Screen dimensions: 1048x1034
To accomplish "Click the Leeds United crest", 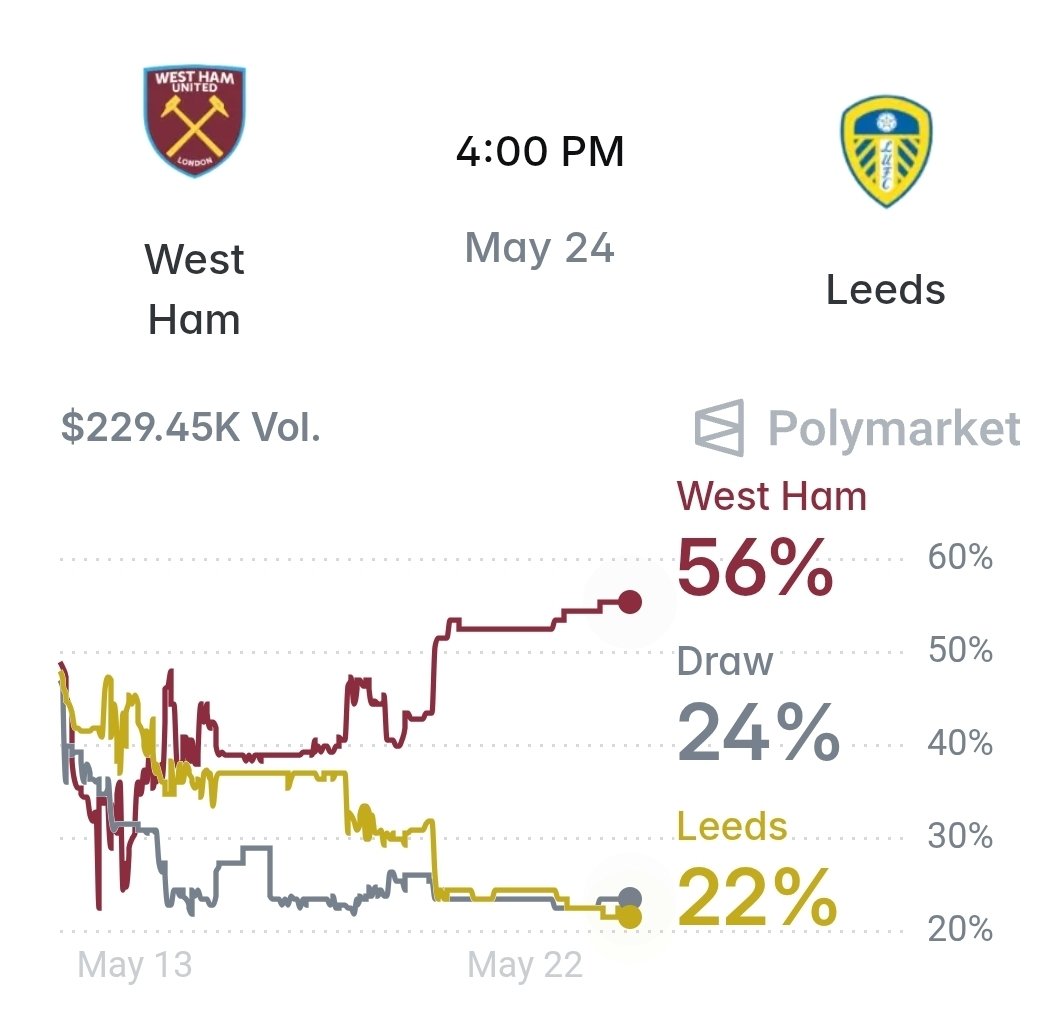I will coord(886,152).
